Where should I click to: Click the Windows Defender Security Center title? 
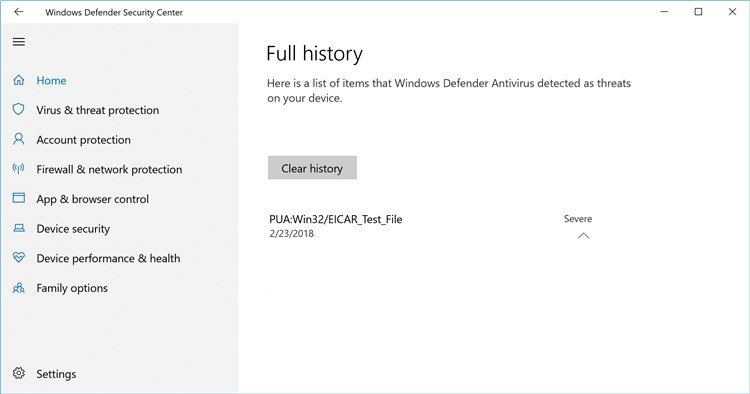click(x=114, y=12)
